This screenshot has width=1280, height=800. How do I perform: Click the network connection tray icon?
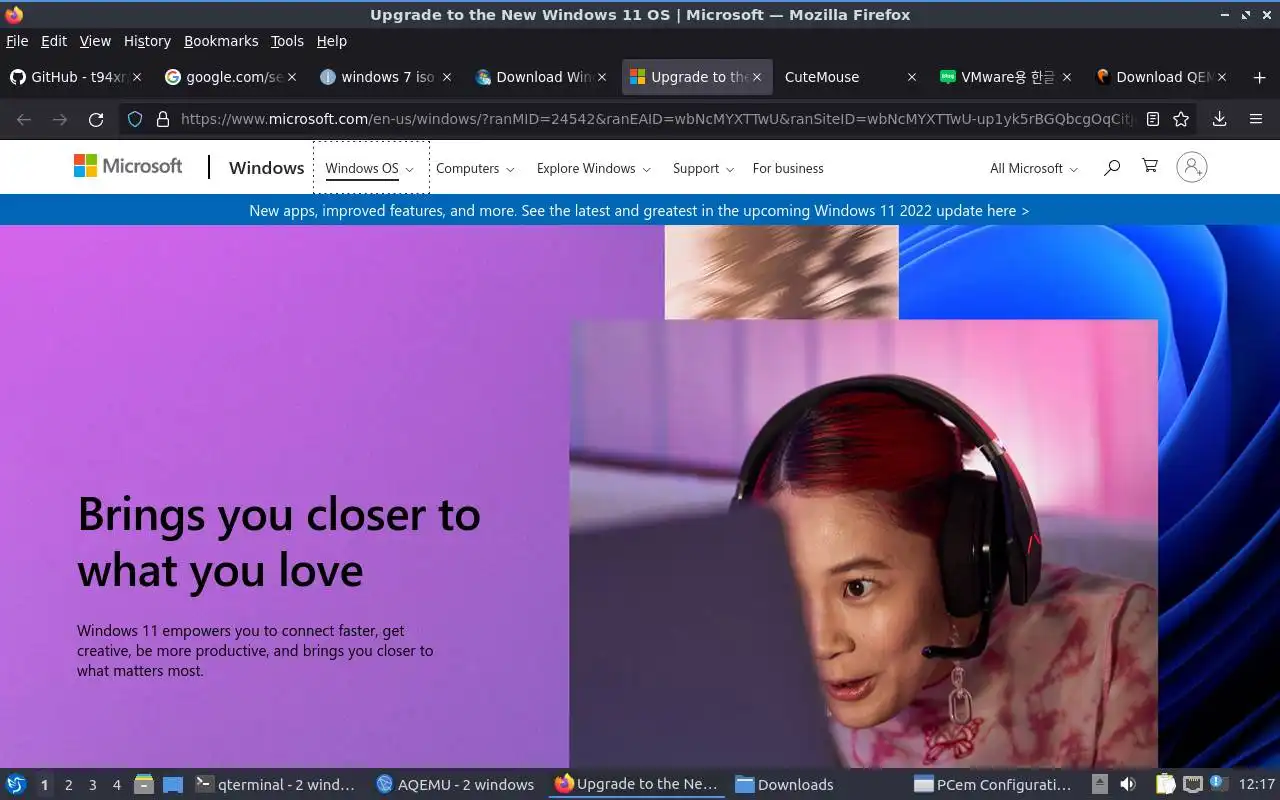point(1192,784)
